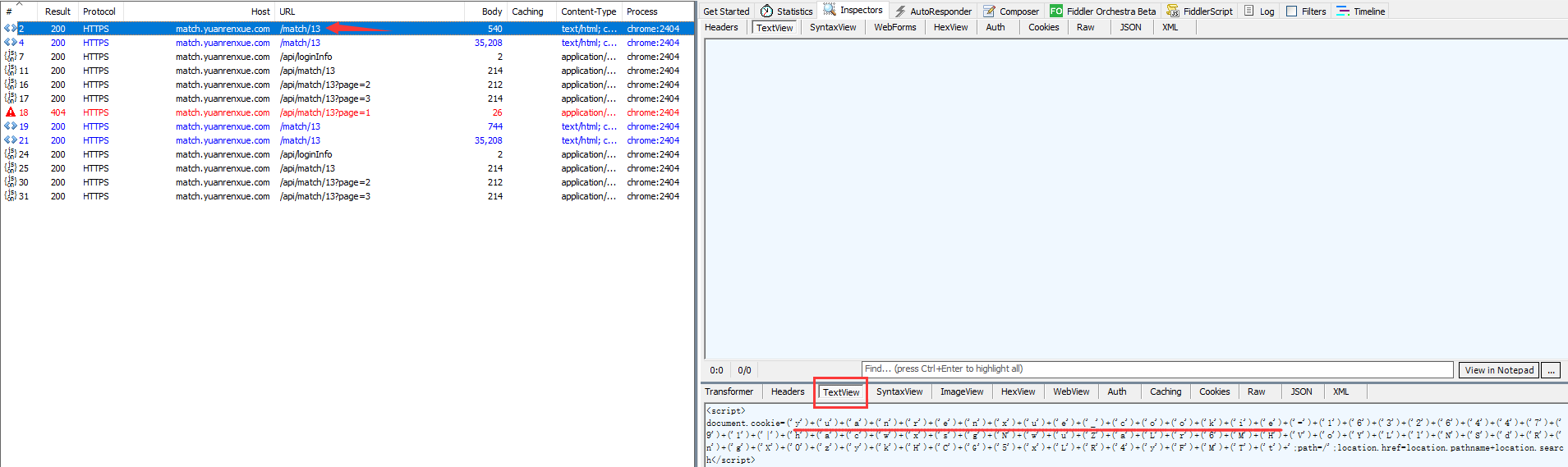Open the Composer tab icon
The height and width of the screenshot is (467, 1568).
pyautogui.click(x=990, y=11)
